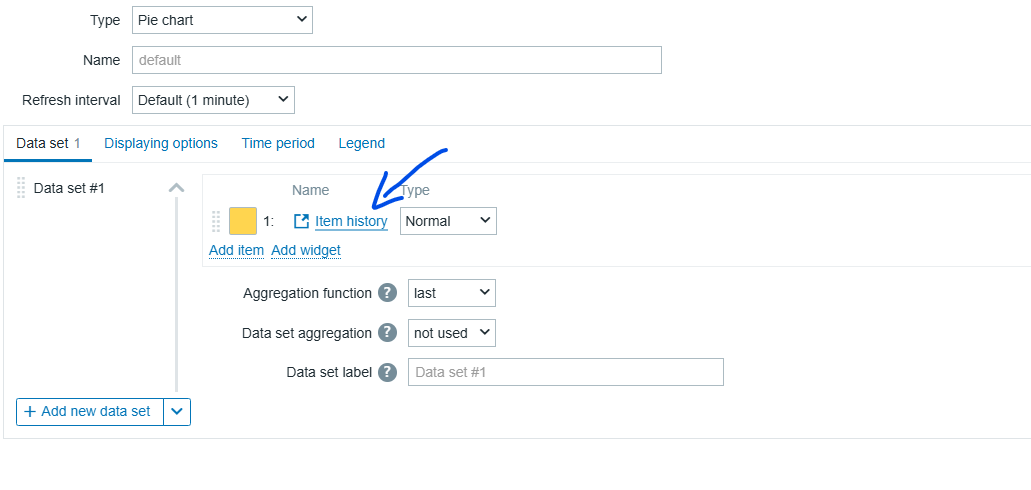Open the Aggregation function dropdown set to last
The image size is (1031, 490).
[452, 293]
